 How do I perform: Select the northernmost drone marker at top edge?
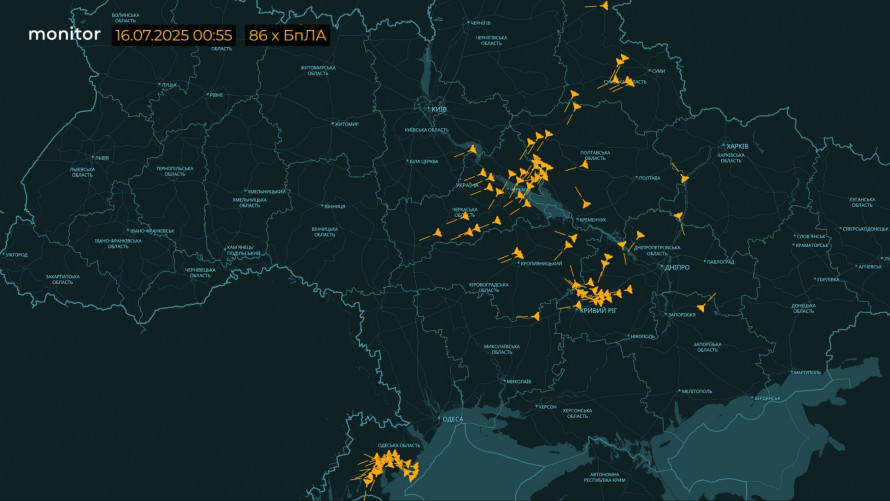[604, 6]
